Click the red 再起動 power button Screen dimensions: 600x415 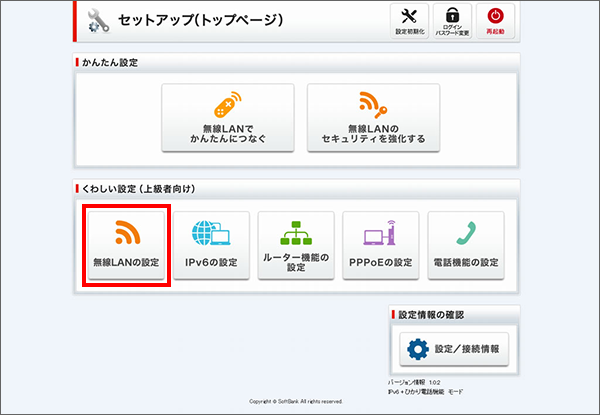496,21
